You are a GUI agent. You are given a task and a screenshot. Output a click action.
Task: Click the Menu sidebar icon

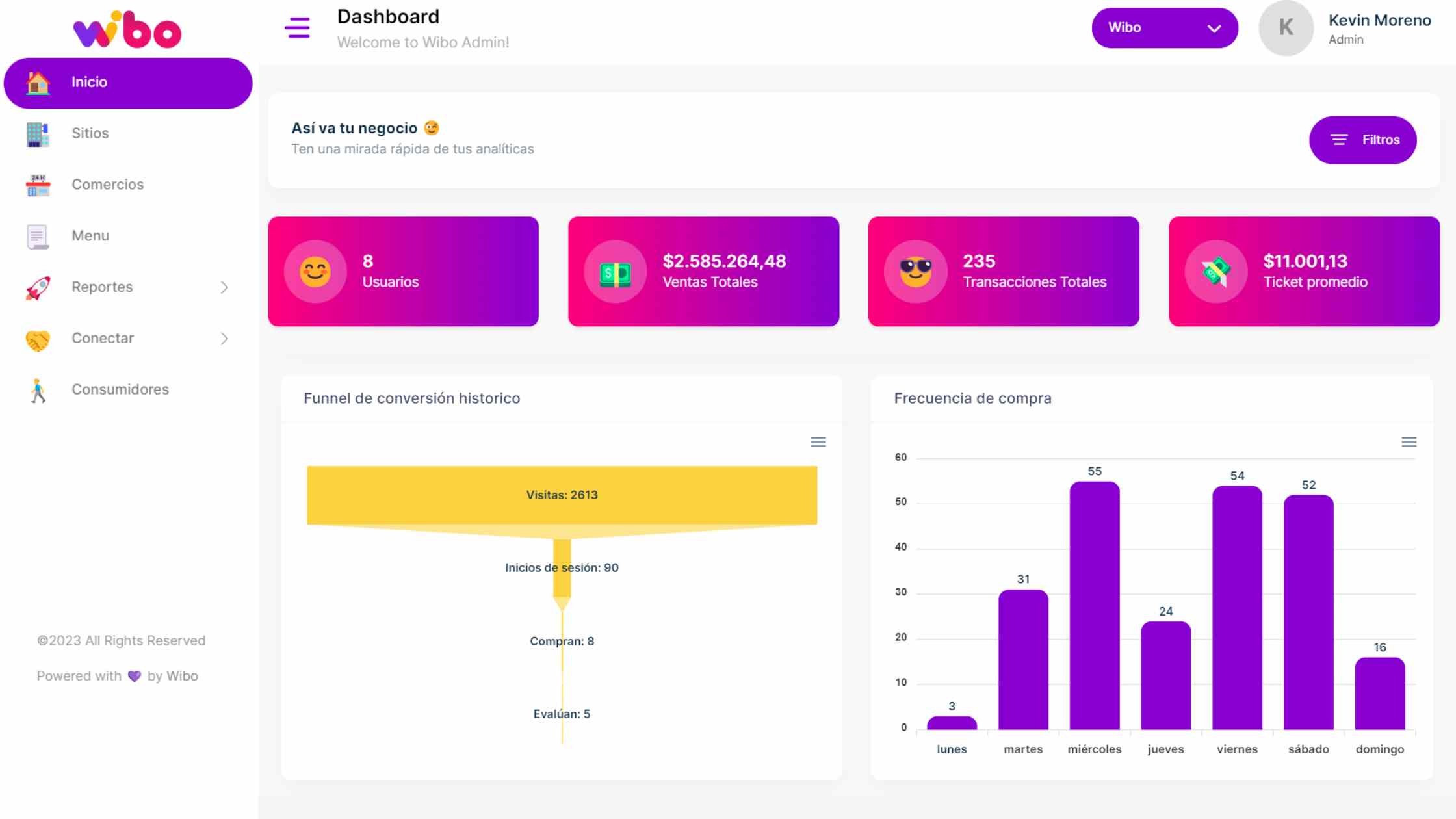point(37,236)
